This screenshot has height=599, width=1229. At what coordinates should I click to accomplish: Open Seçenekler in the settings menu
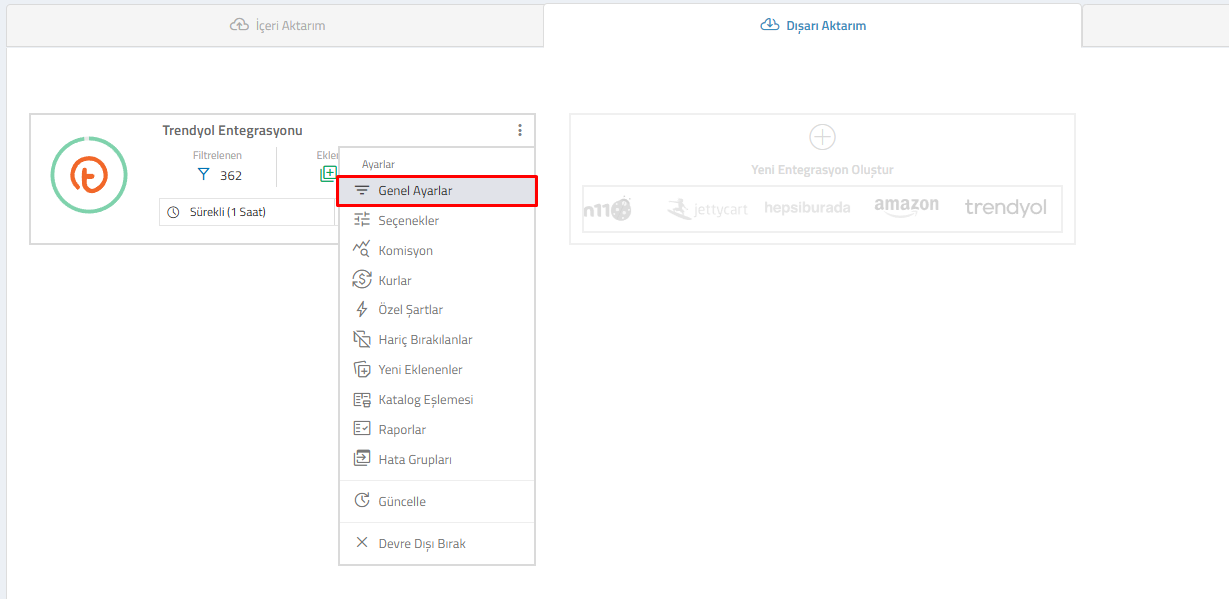(408, 221)
